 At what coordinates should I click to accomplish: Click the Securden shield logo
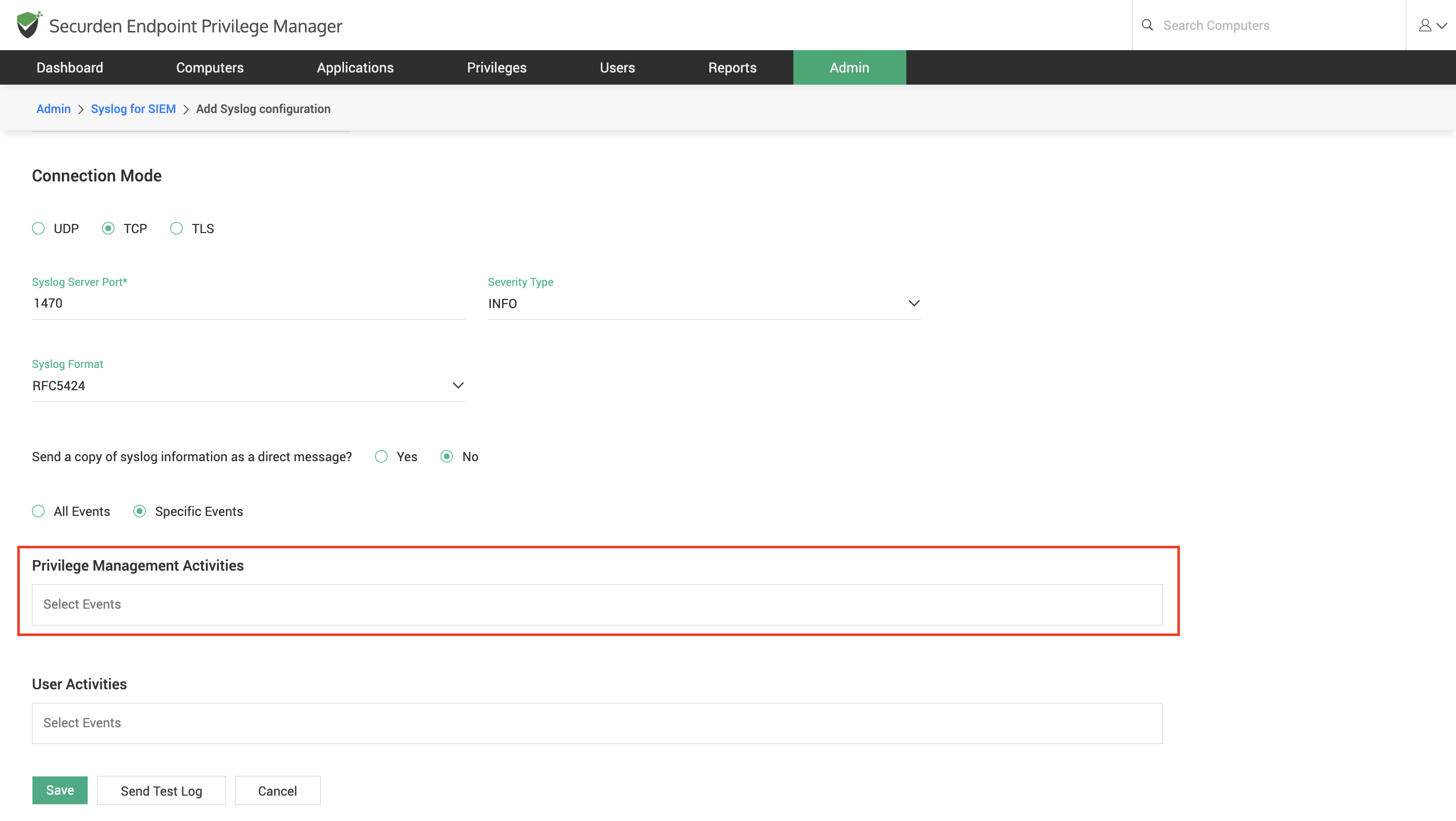click(x=29, y=25)
